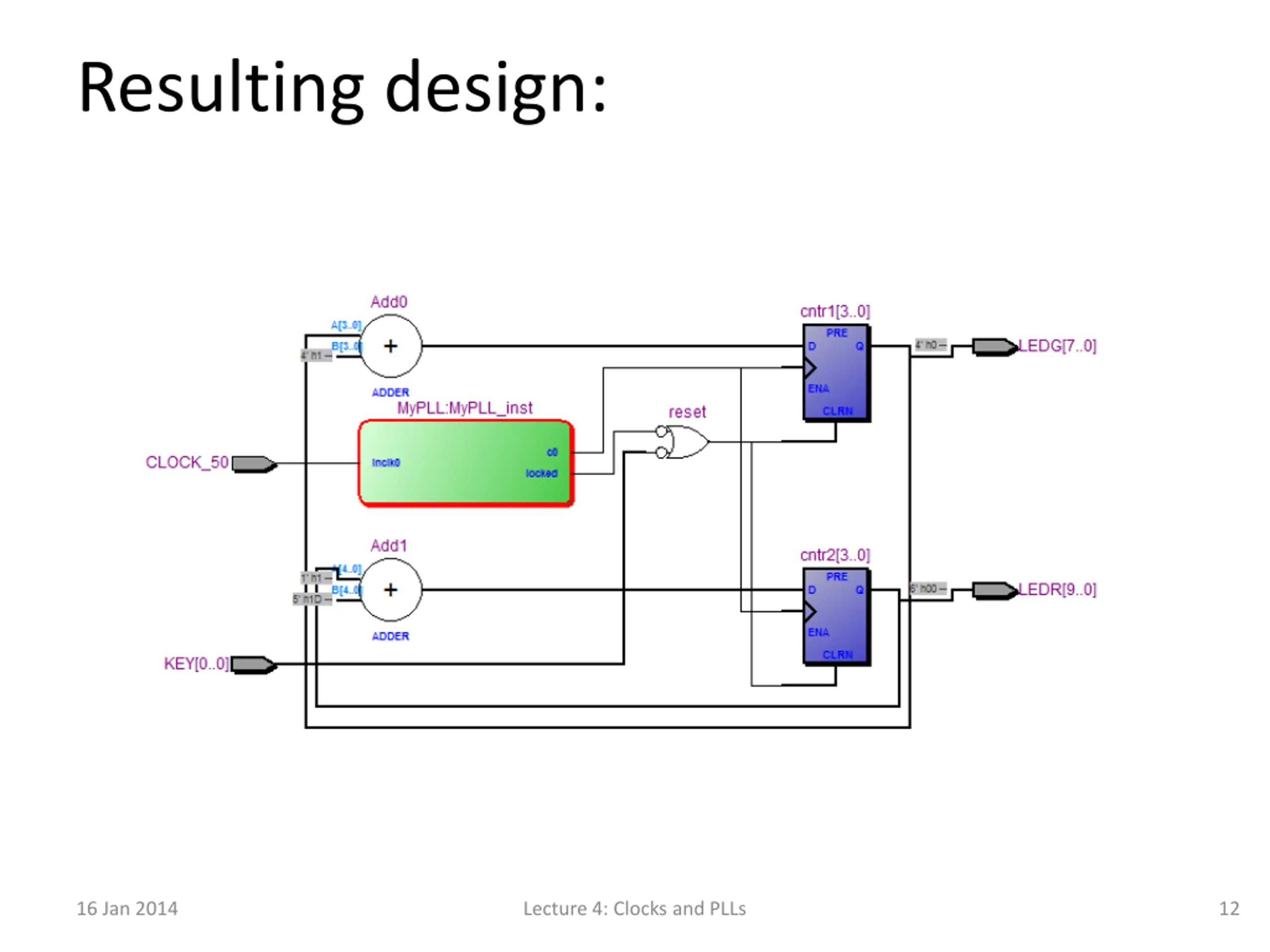Click the 'cntr1[3..0]' label

pyautogui.click(x=835, y=311)
